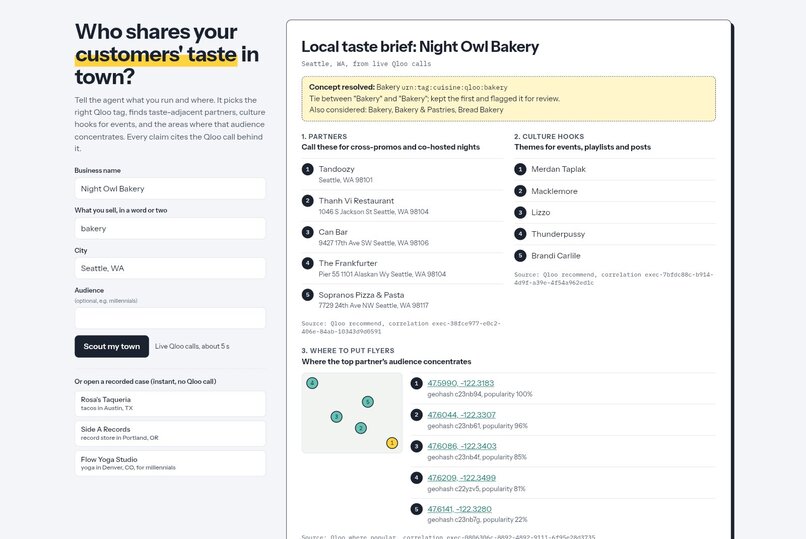Open coordinates link 47.5990, -122.3183
The width and height of the screenshot is (806, 539).
pyautogui.click(x=461, y=383)
